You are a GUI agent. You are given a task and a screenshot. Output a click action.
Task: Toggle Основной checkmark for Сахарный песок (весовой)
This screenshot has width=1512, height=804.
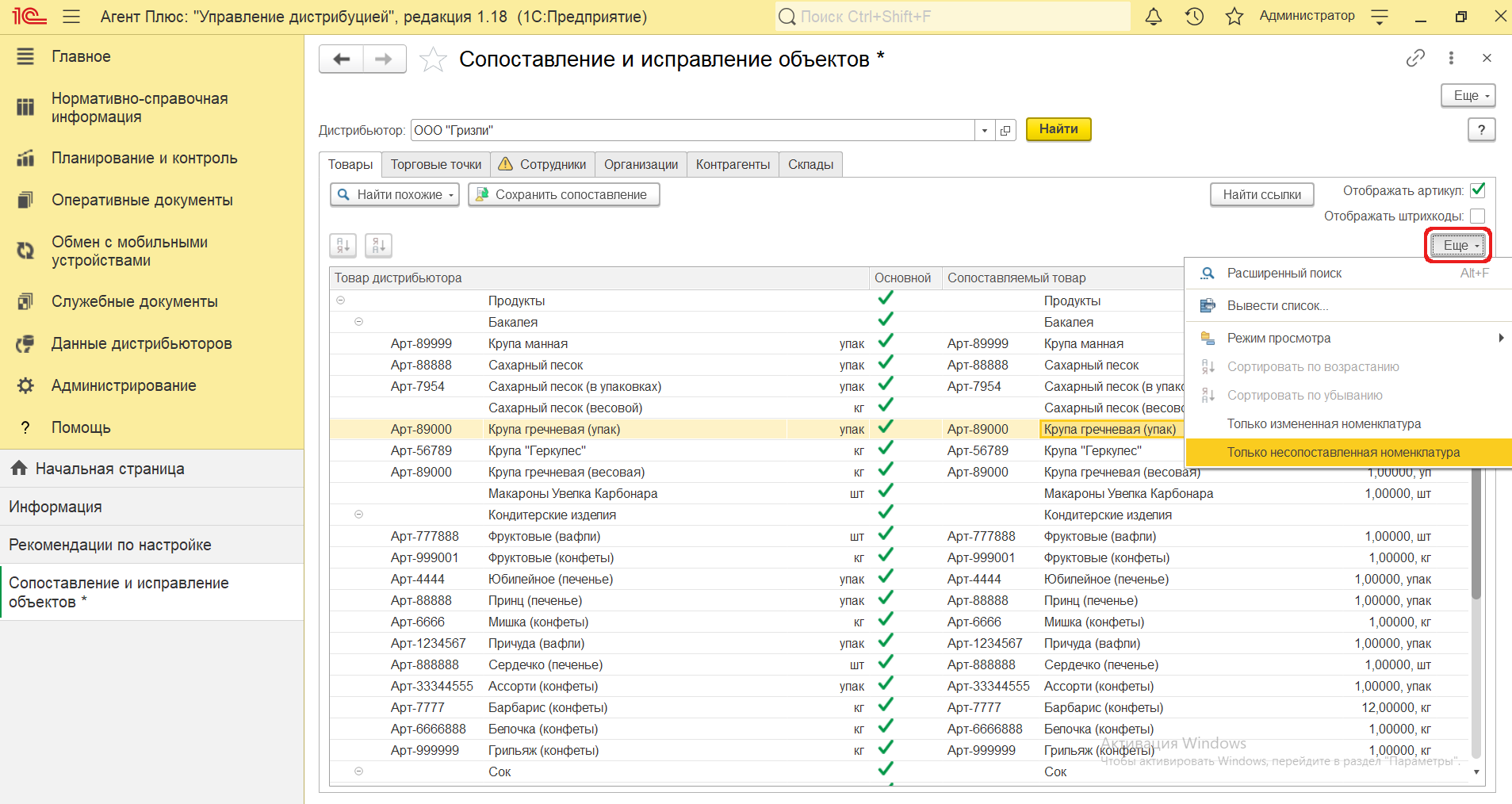pos(886,405)
